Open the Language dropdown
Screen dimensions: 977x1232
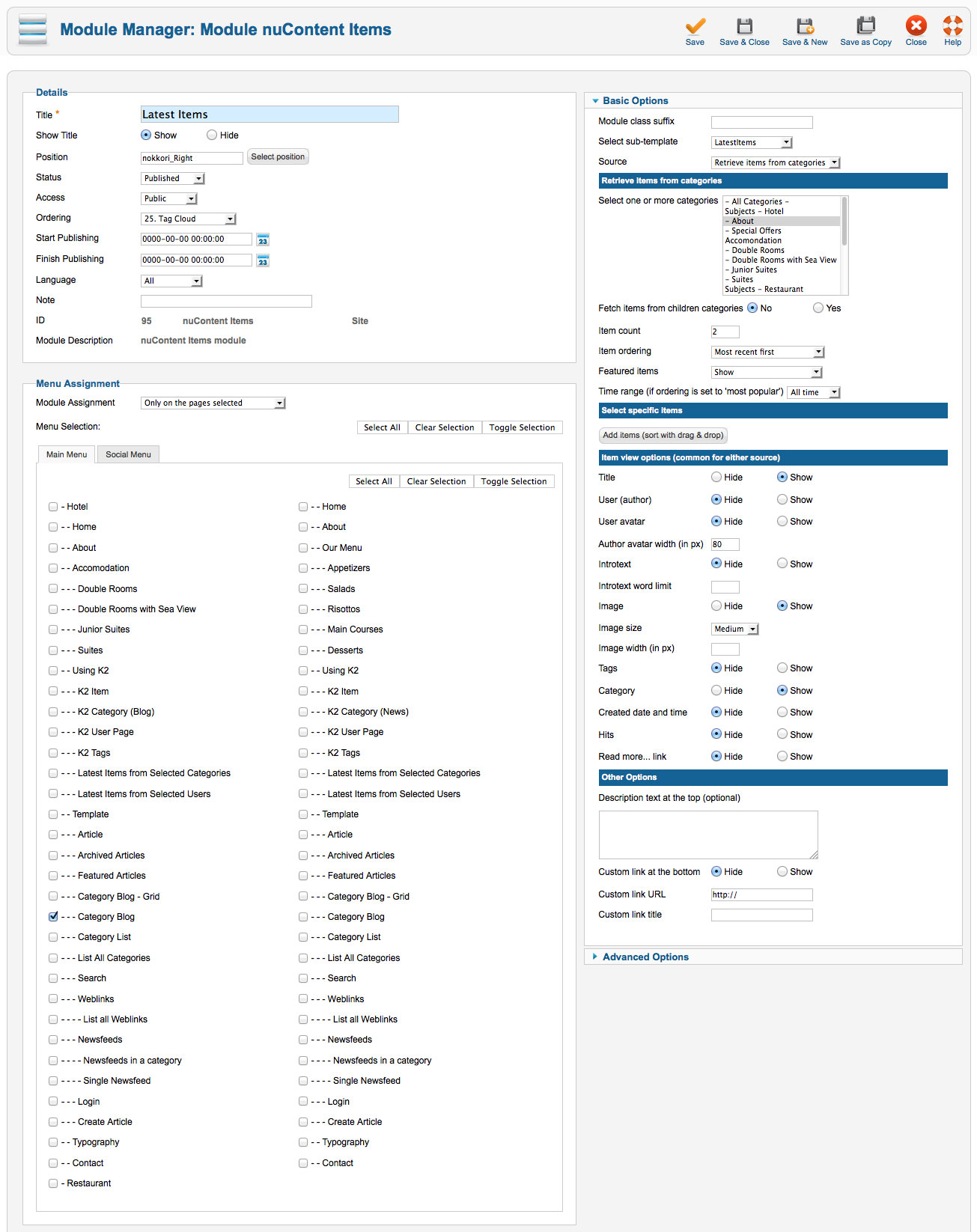171,281
